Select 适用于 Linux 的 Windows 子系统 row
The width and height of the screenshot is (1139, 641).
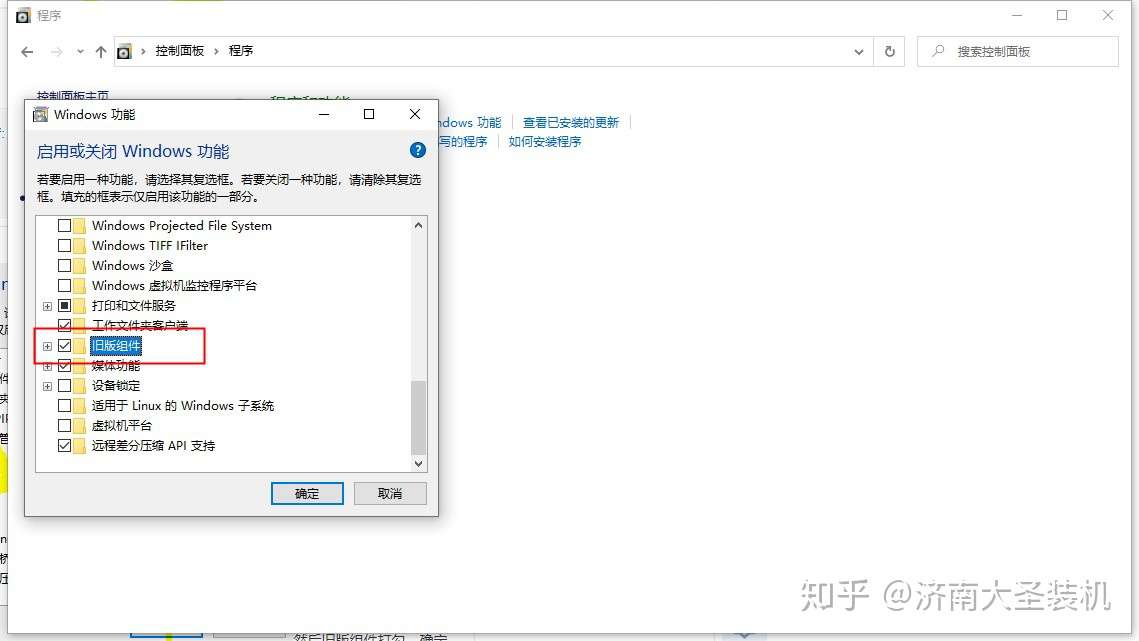point(183,406)
